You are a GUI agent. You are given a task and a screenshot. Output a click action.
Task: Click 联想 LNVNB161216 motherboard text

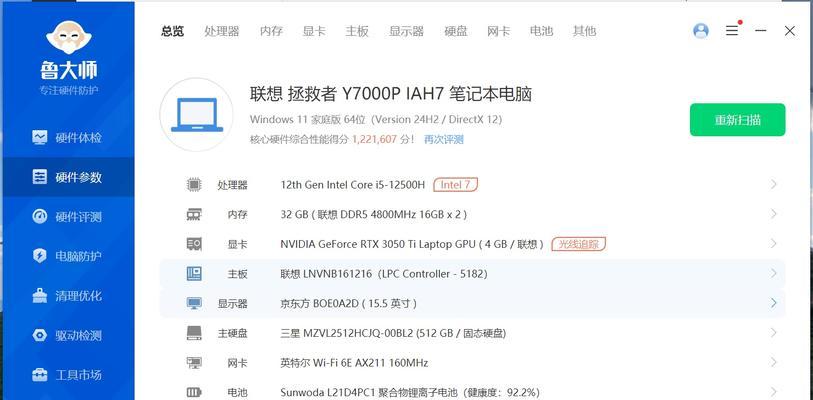(384, 273)
